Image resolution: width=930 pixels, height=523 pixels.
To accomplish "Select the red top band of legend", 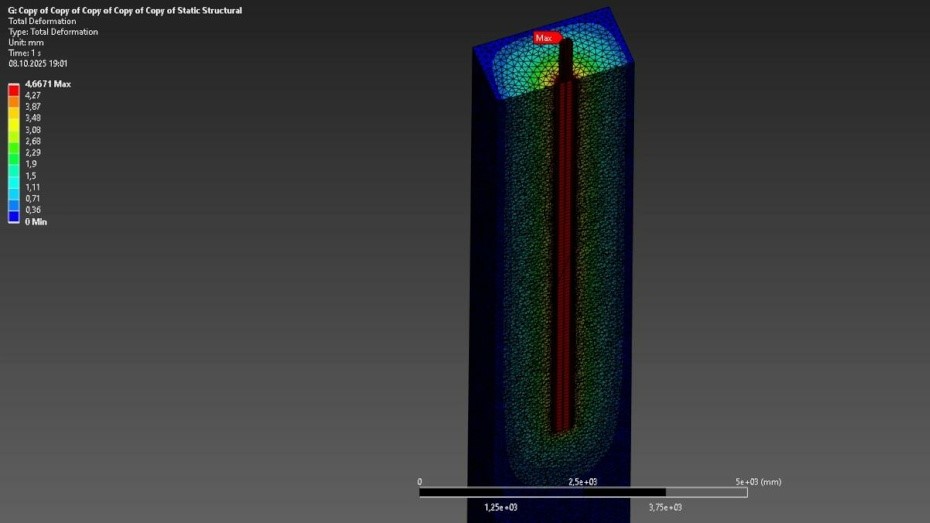I will 14,90.
